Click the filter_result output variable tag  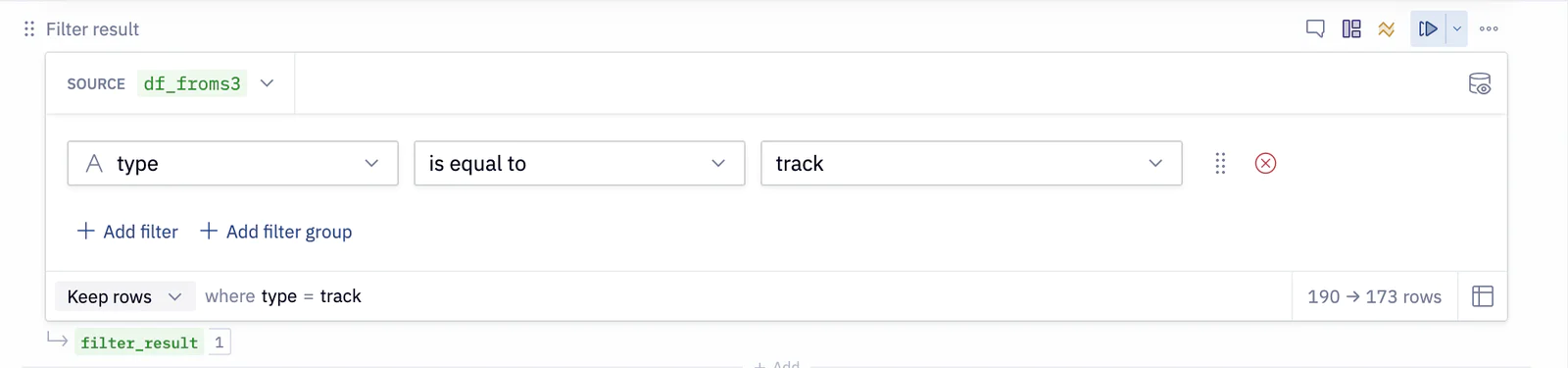(139, 342)
